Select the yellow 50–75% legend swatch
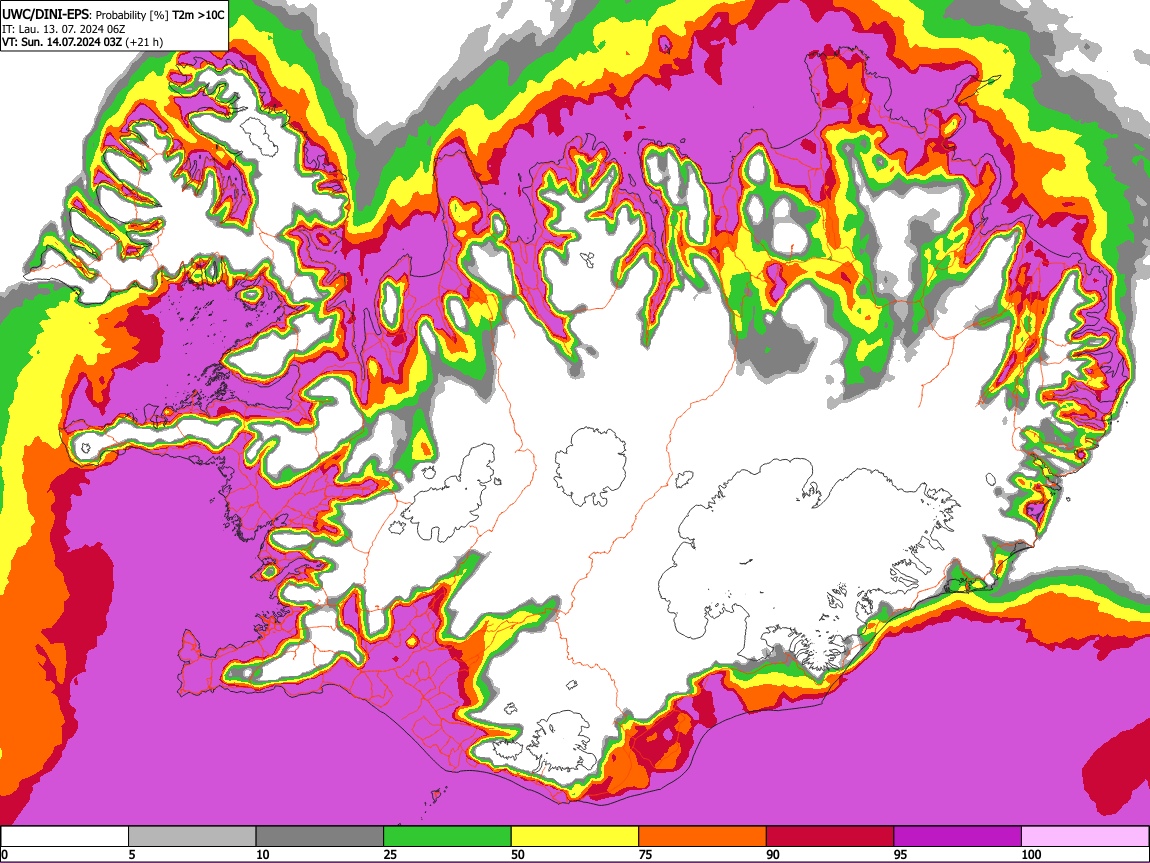Image resolution: width=1150 pixels, height=863 pixels. click(x=575, y=836)
